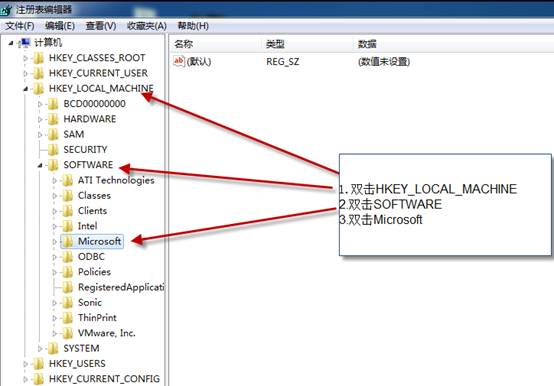Image resolution: width=554 pixels, height=386 pixels.
Task: Expand the SYSTEM key arrow
Action: [x=40, y=349]
